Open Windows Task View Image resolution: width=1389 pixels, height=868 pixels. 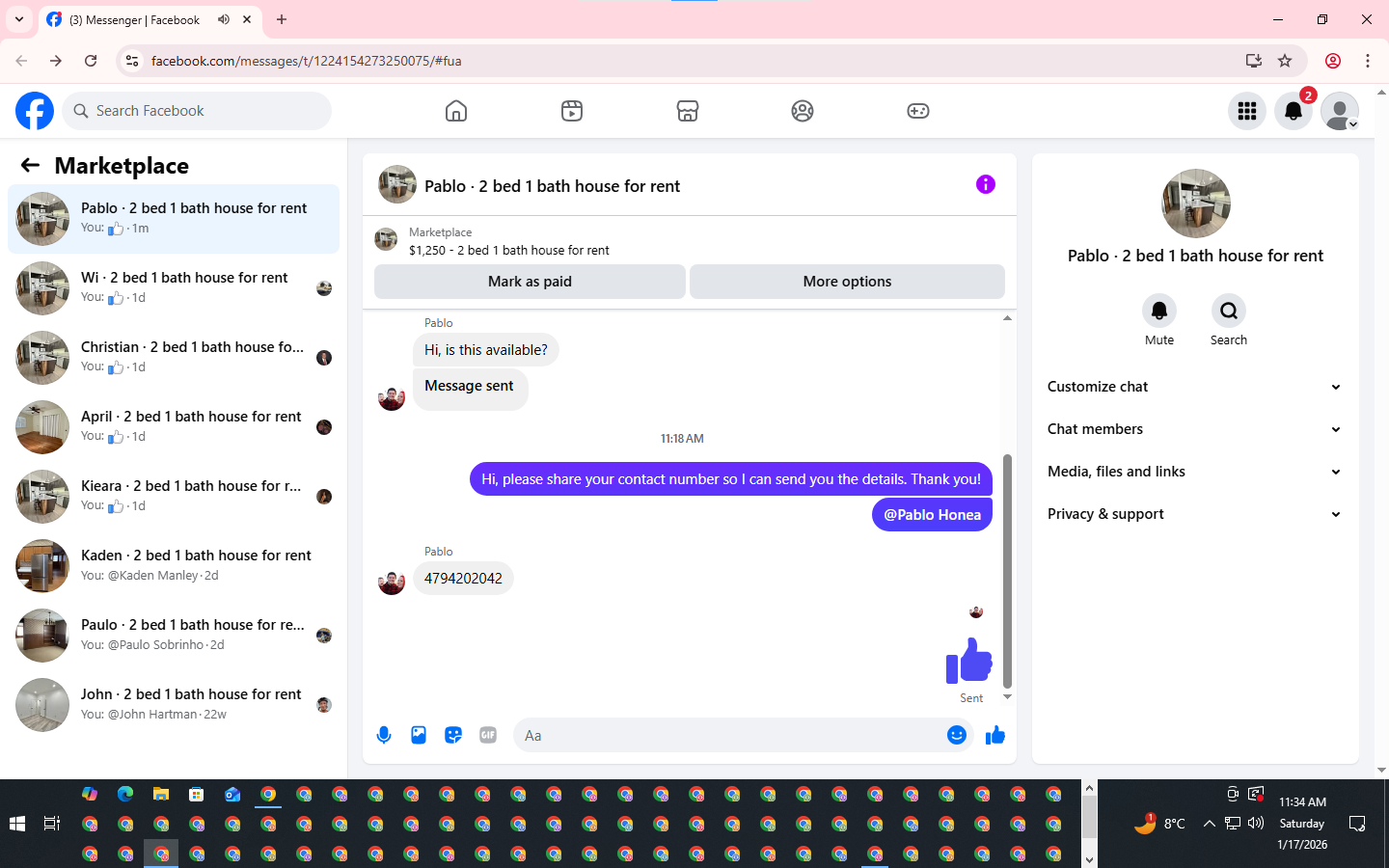tap(52, 824)
